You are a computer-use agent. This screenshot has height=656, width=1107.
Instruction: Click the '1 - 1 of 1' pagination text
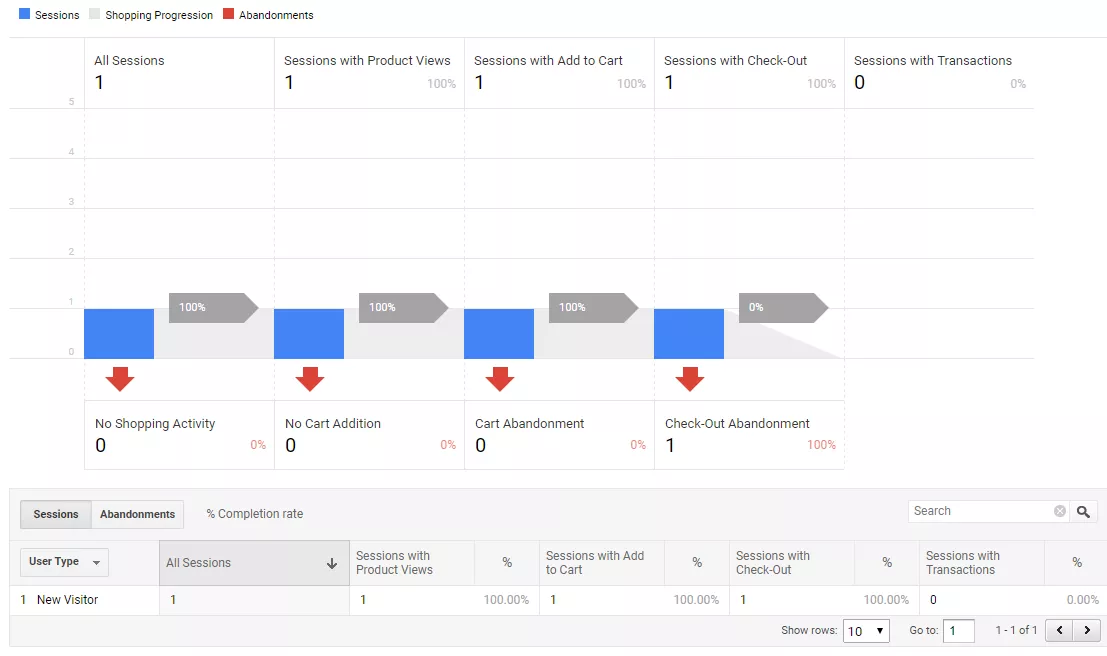point(1016,630)
